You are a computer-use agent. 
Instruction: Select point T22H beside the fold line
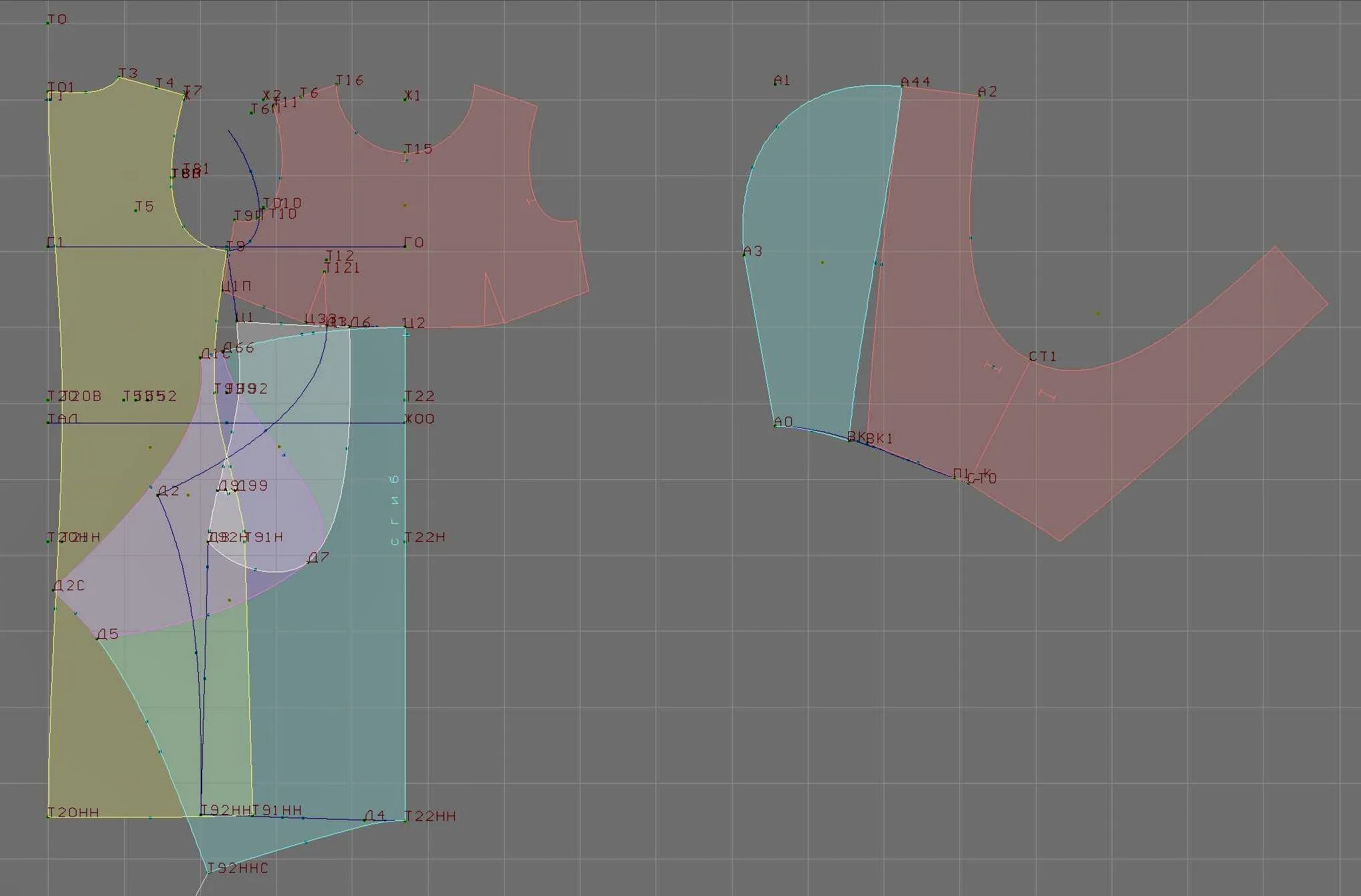click(405, 541)
